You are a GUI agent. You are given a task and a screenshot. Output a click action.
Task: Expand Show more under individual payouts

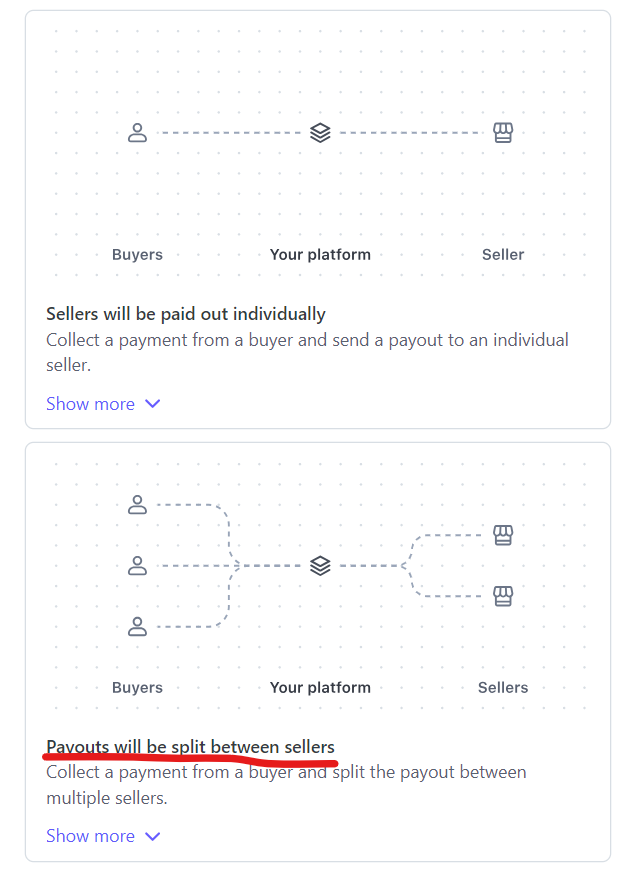[91, 404]
